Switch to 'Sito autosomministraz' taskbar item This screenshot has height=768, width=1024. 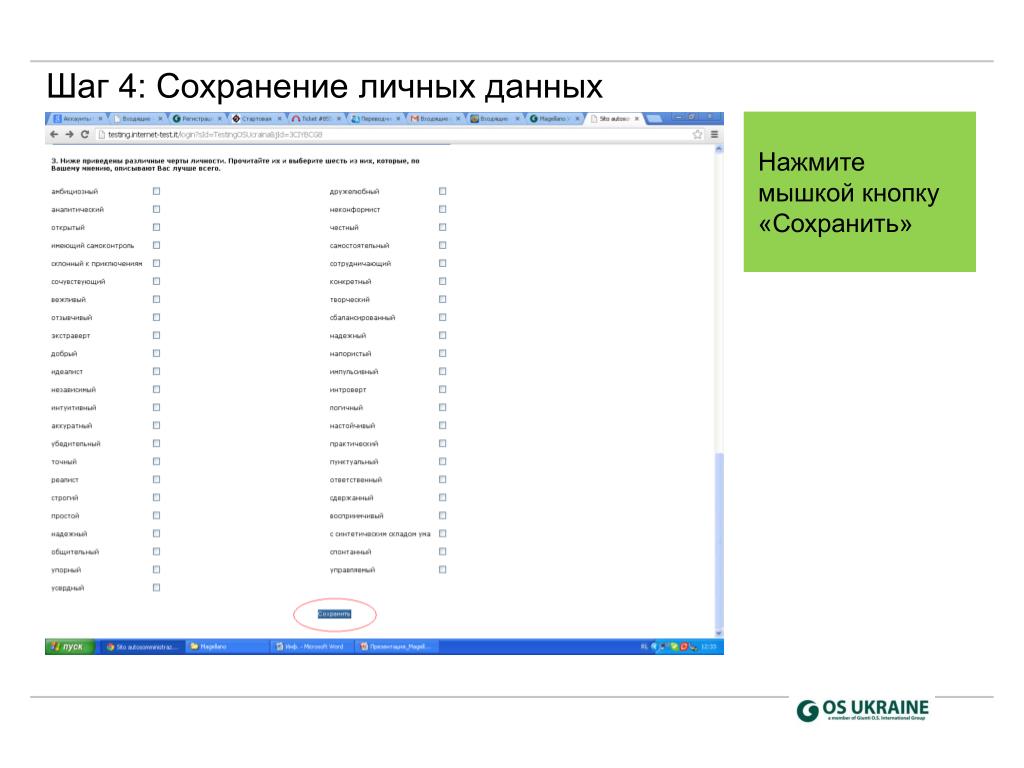tap(141, 647)
